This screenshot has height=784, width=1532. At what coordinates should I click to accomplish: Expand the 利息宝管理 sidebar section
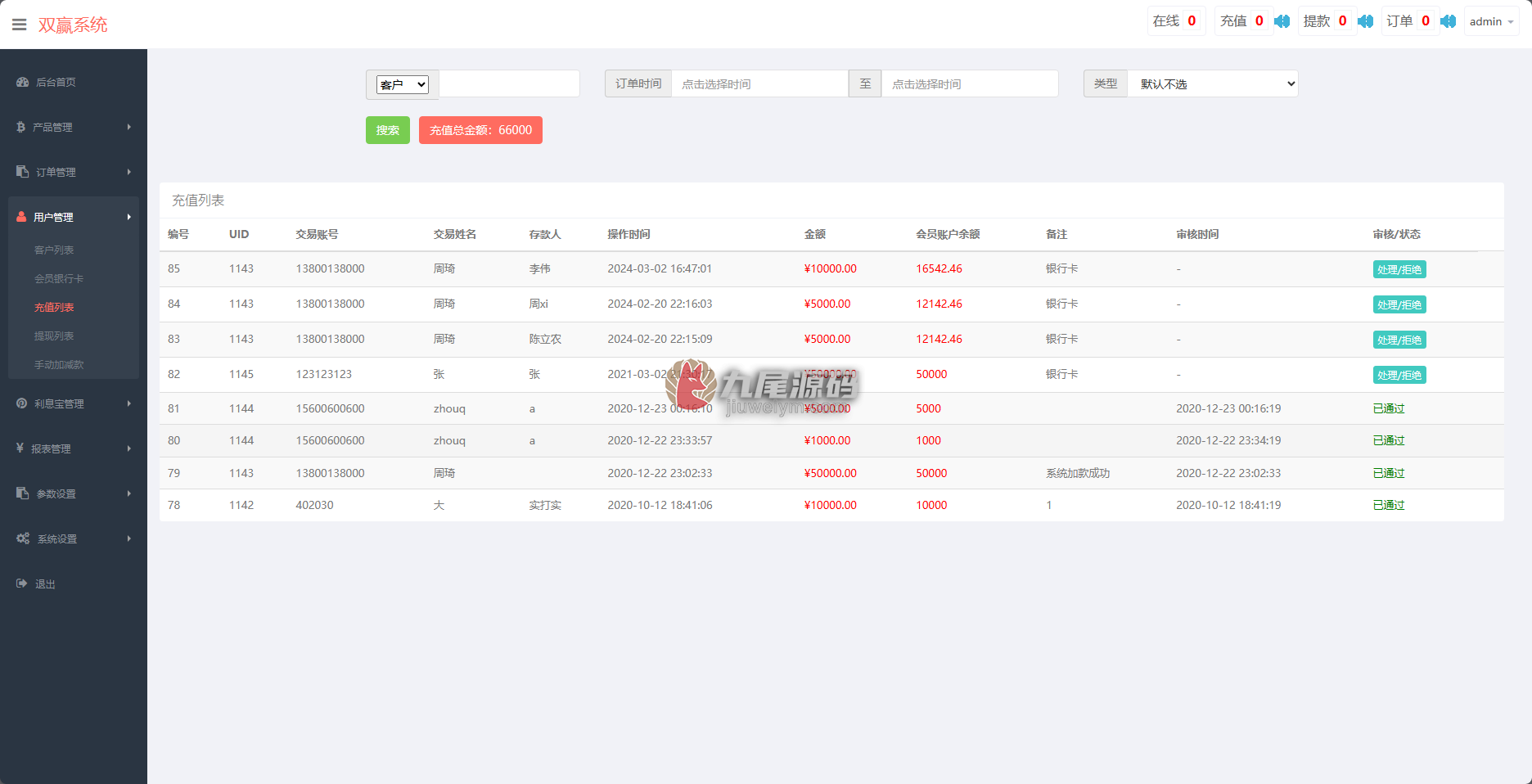click(x=74, y=403)
